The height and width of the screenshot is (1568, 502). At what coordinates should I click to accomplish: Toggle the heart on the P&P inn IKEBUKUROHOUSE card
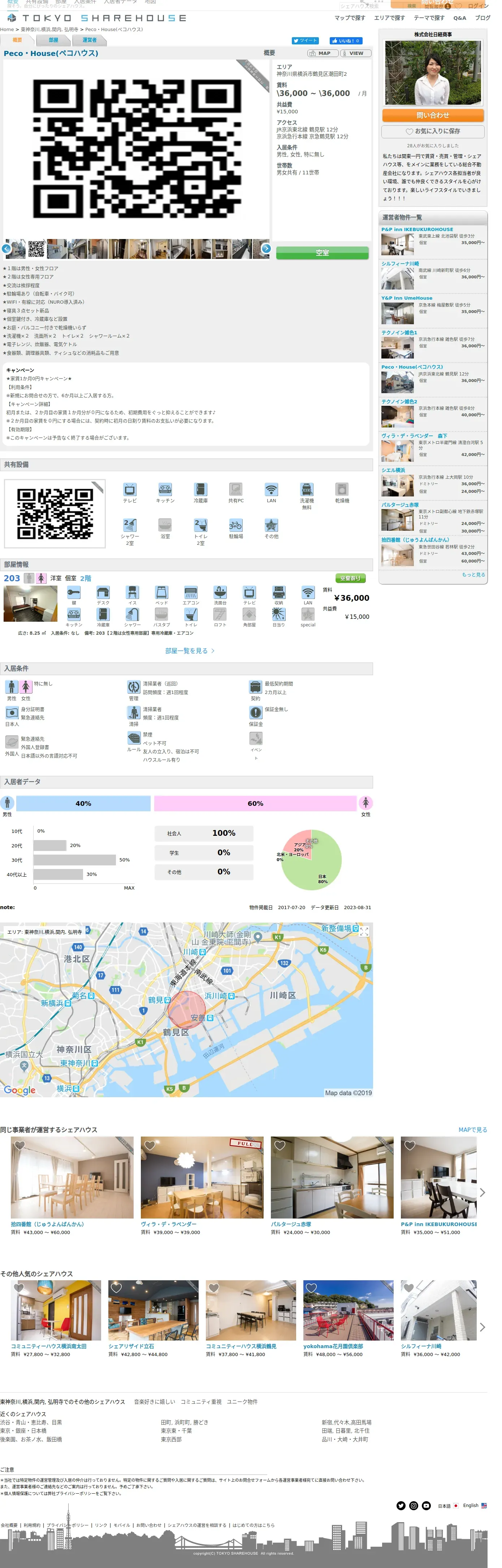coord(410,1145)
